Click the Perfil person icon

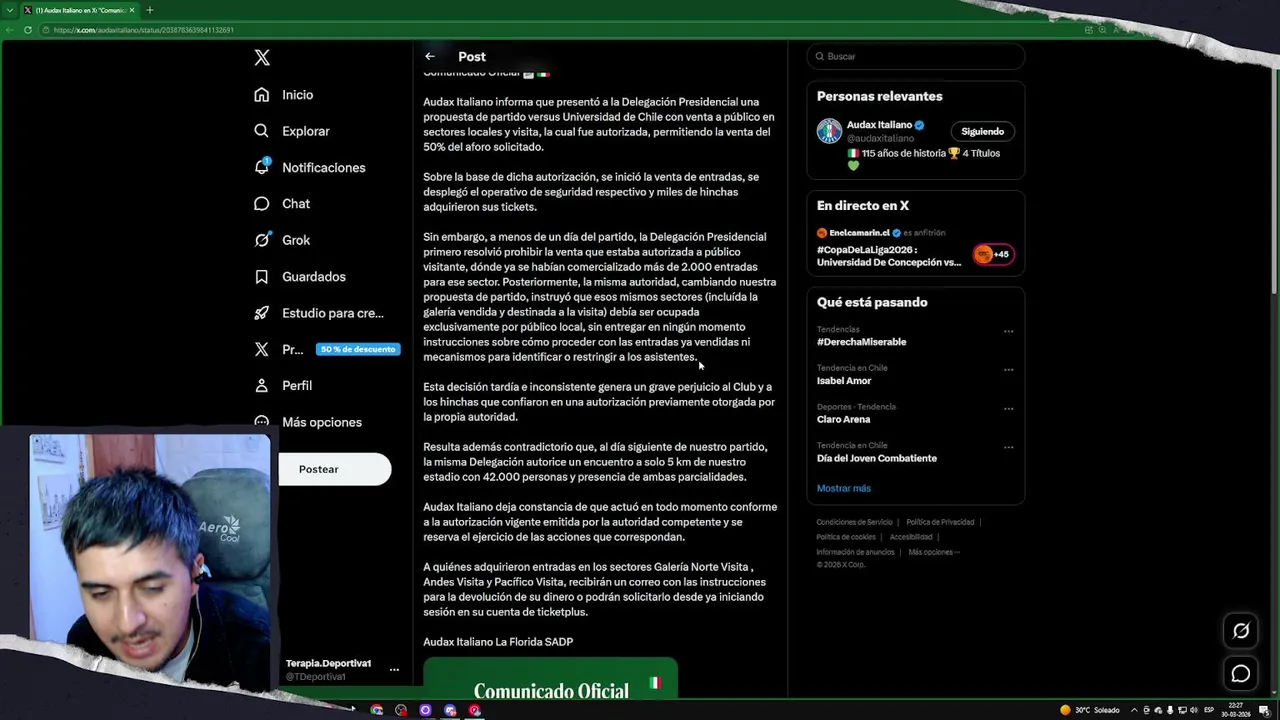click(x=262, y=386)
